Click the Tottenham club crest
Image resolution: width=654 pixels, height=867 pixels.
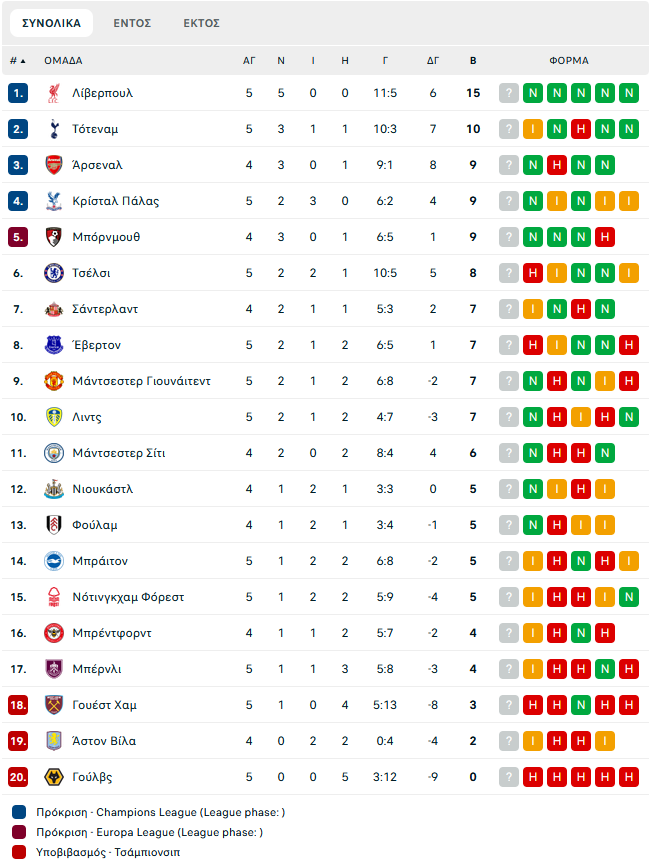pos(54,129)
